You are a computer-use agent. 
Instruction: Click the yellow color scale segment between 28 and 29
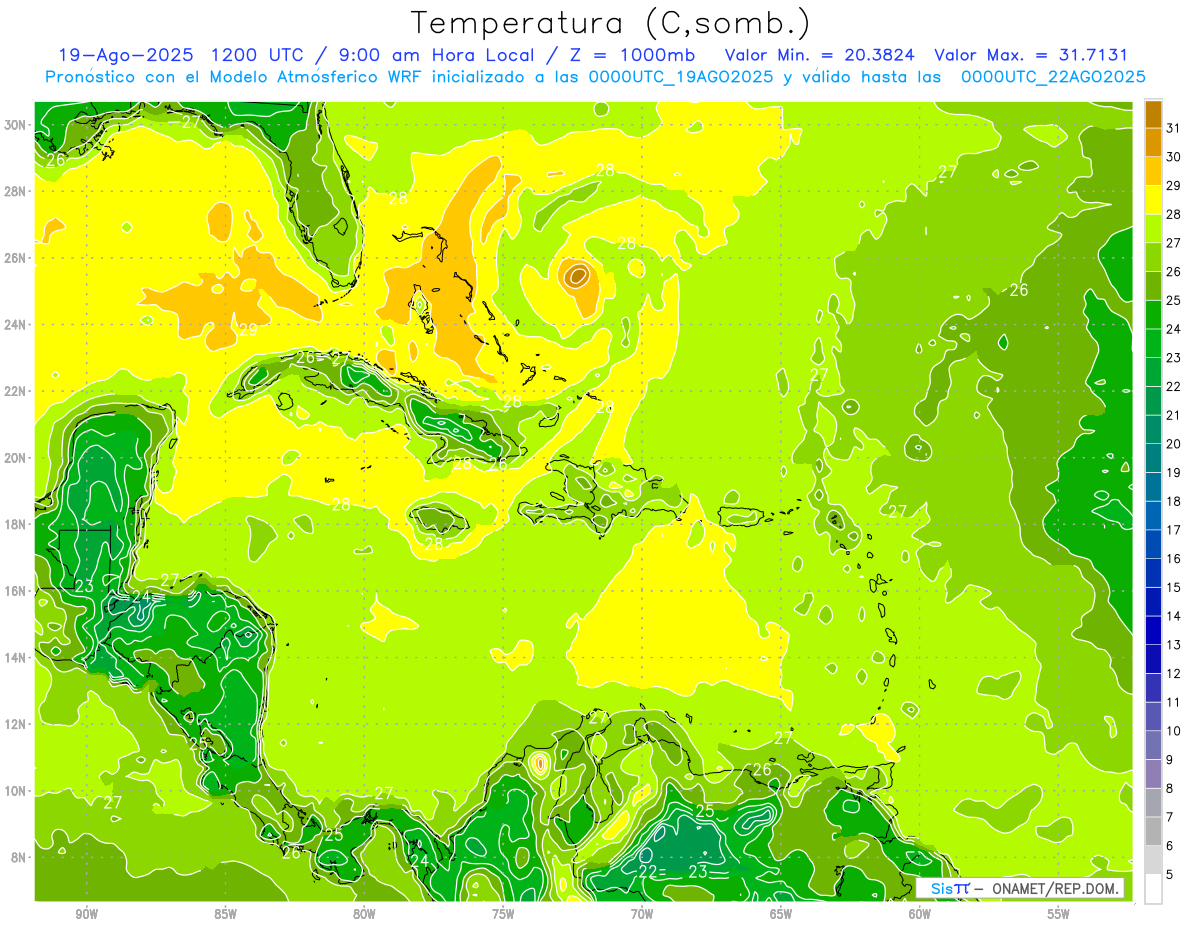pyautogui.click(x=1153, y=200)
